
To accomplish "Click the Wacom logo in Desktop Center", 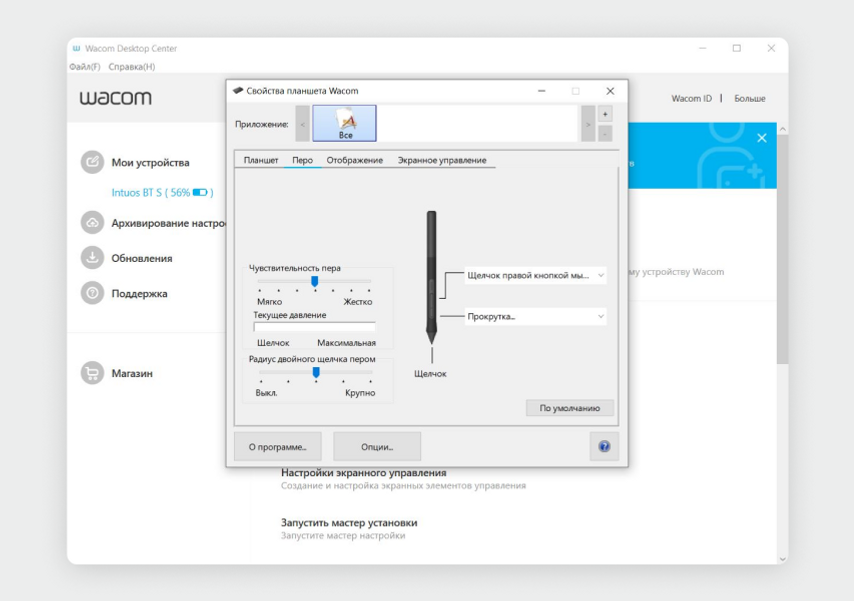I will [x=115, y=98].
